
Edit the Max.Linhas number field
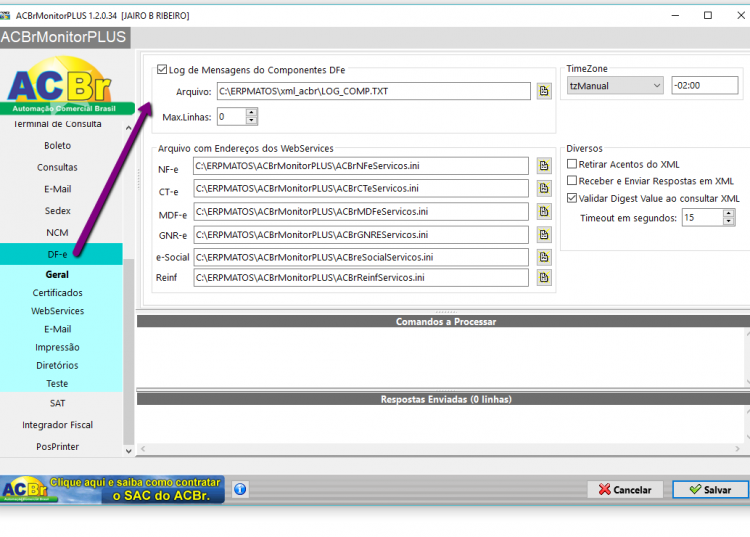click(x=232, y=117)
